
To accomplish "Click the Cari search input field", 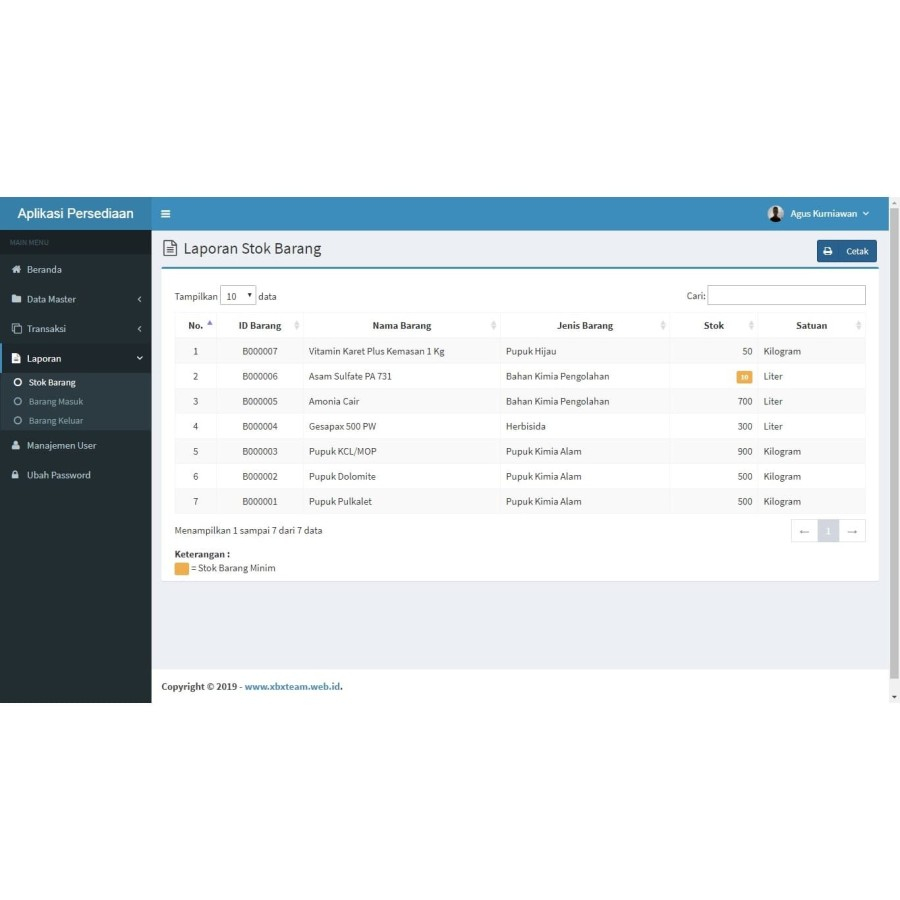I will [786, 295].
